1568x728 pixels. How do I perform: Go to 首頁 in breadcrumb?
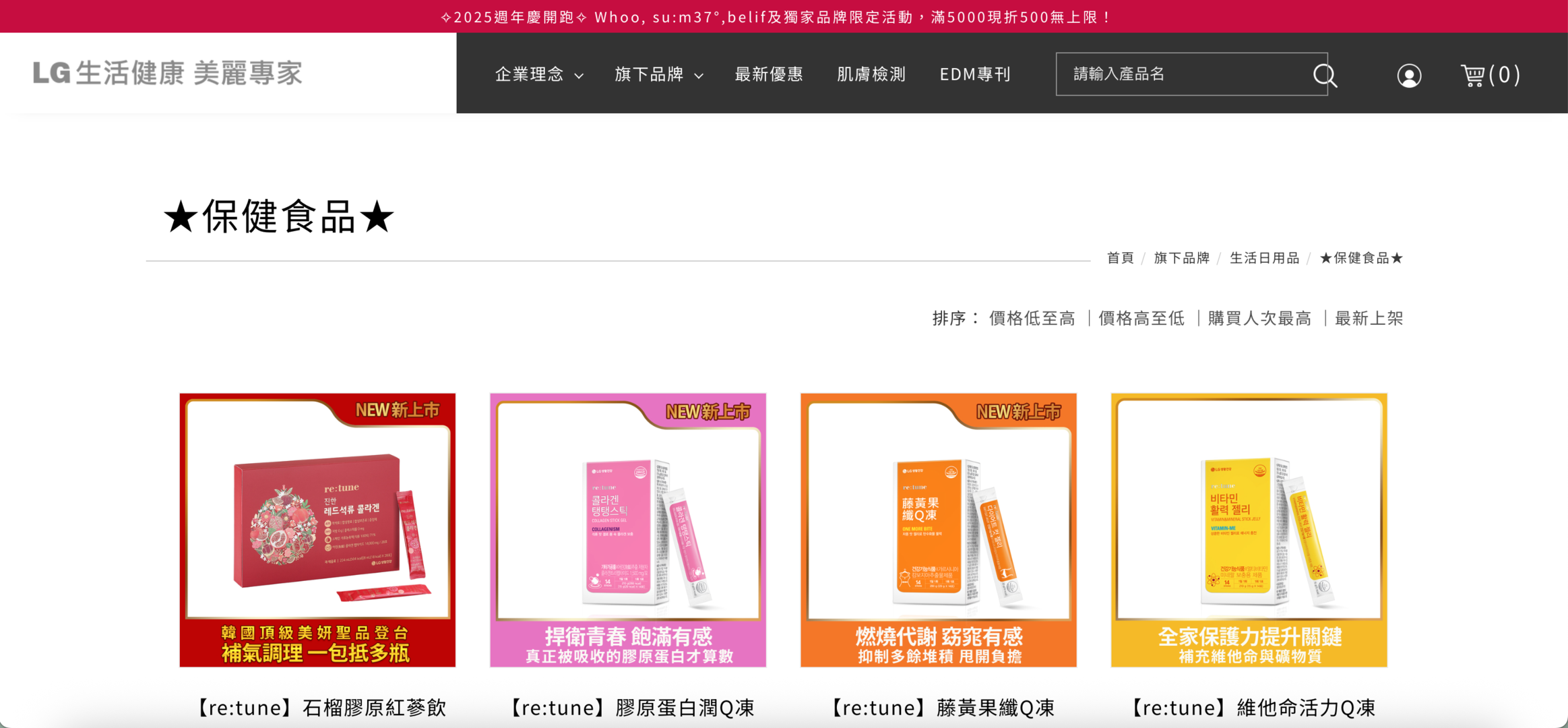click(x=1120, y=258)
